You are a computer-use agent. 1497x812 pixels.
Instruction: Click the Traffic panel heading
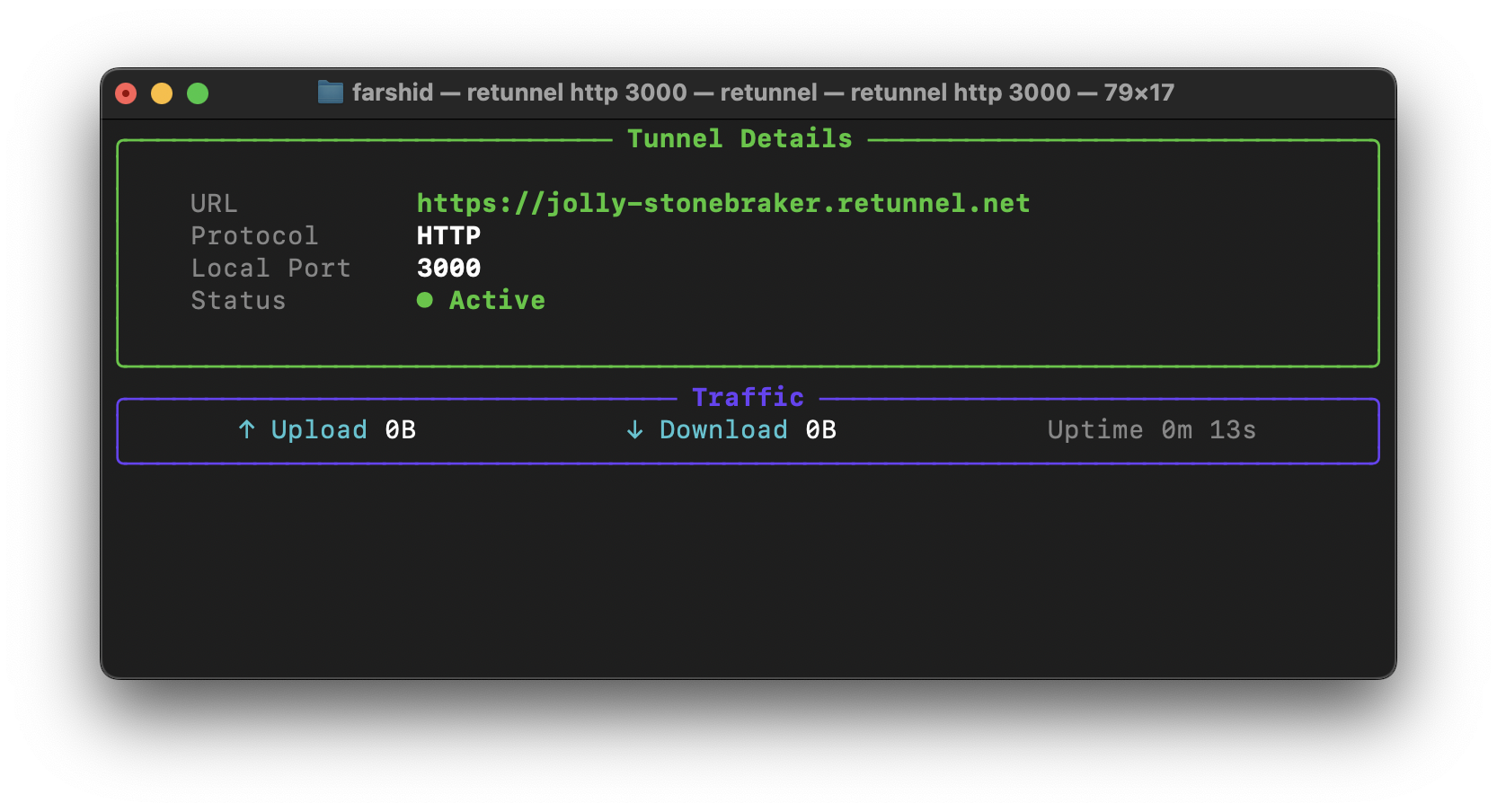[x=748, y=397]
